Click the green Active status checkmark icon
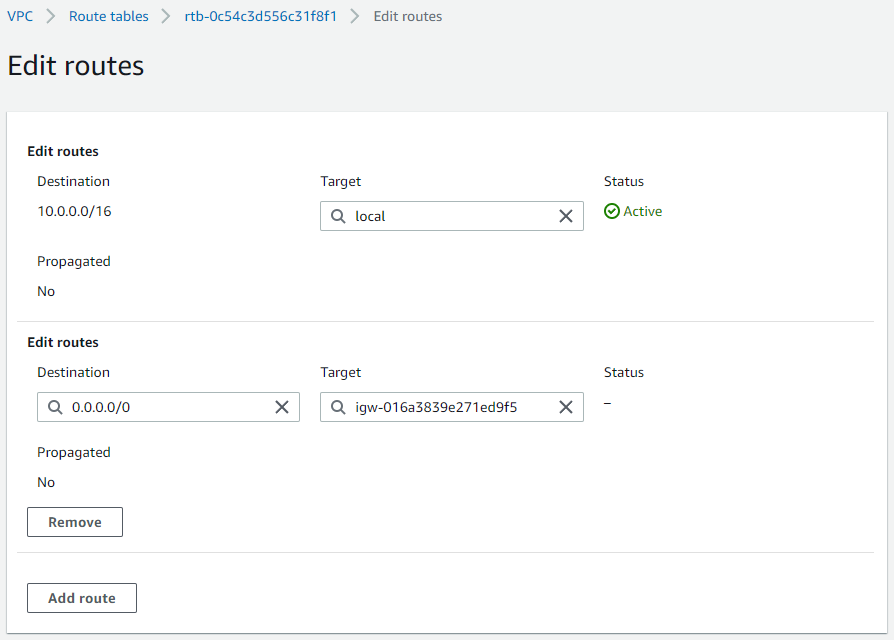The width and height of the screenshot is (894, 640). pyautogui.click(x=611, y=211)
